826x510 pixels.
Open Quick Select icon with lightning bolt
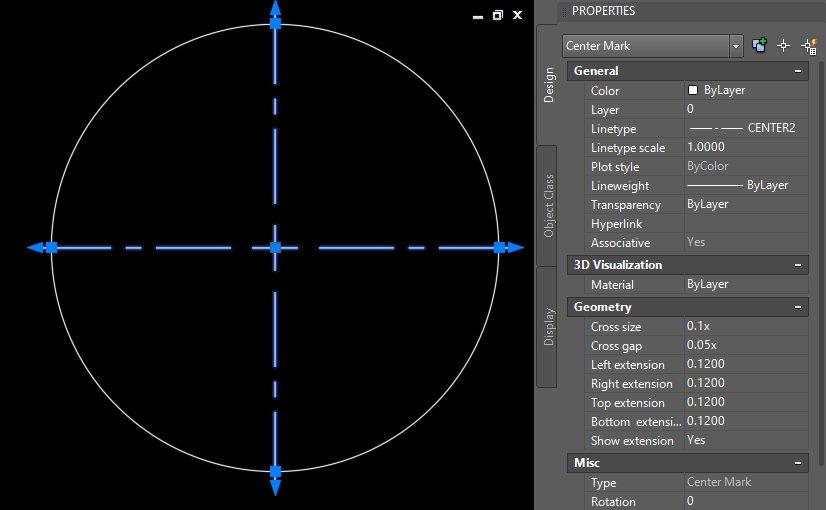[x=809, y=46]
